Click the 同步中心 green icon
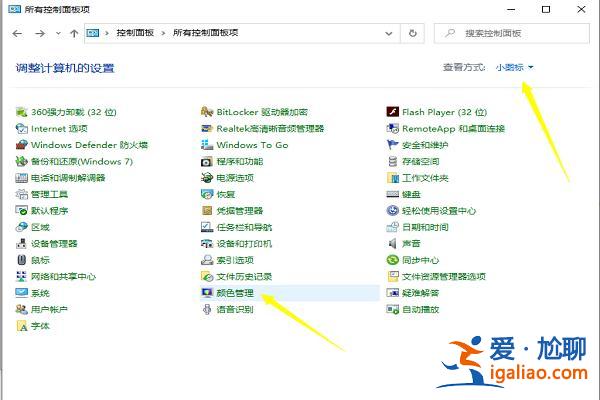 click(393, 260)
